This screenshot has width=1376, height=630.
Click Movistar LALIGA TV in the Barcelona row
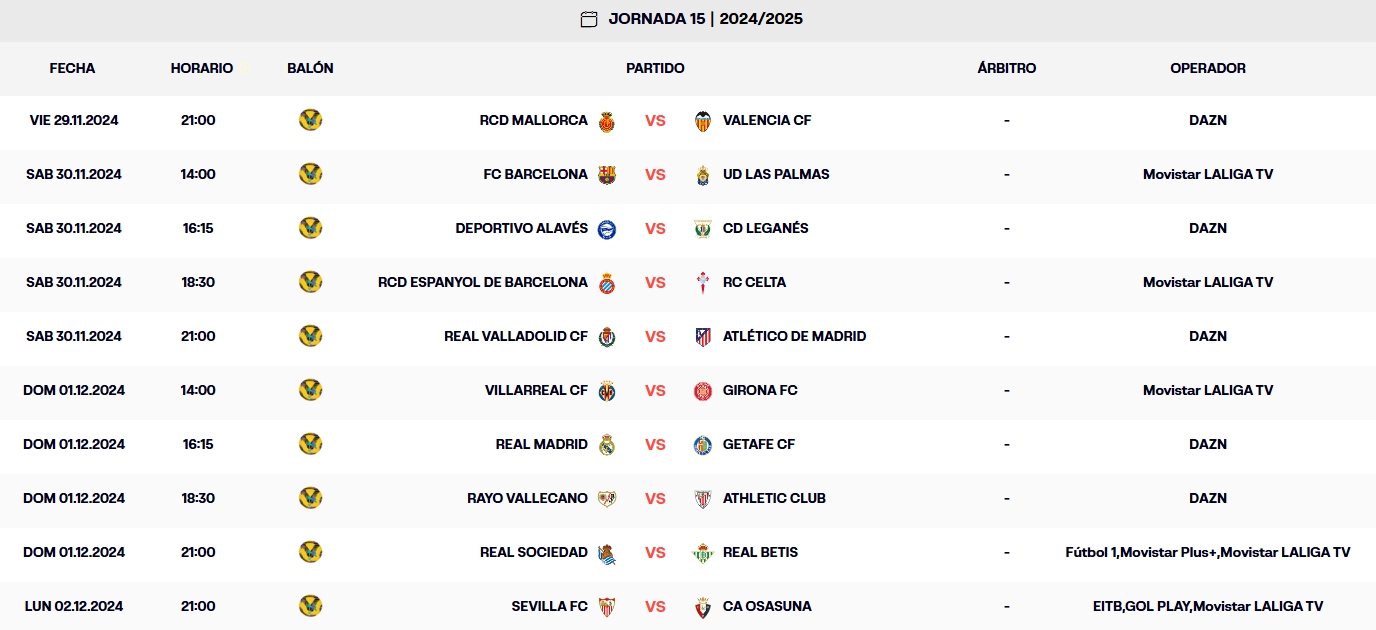click(1208, 174)
